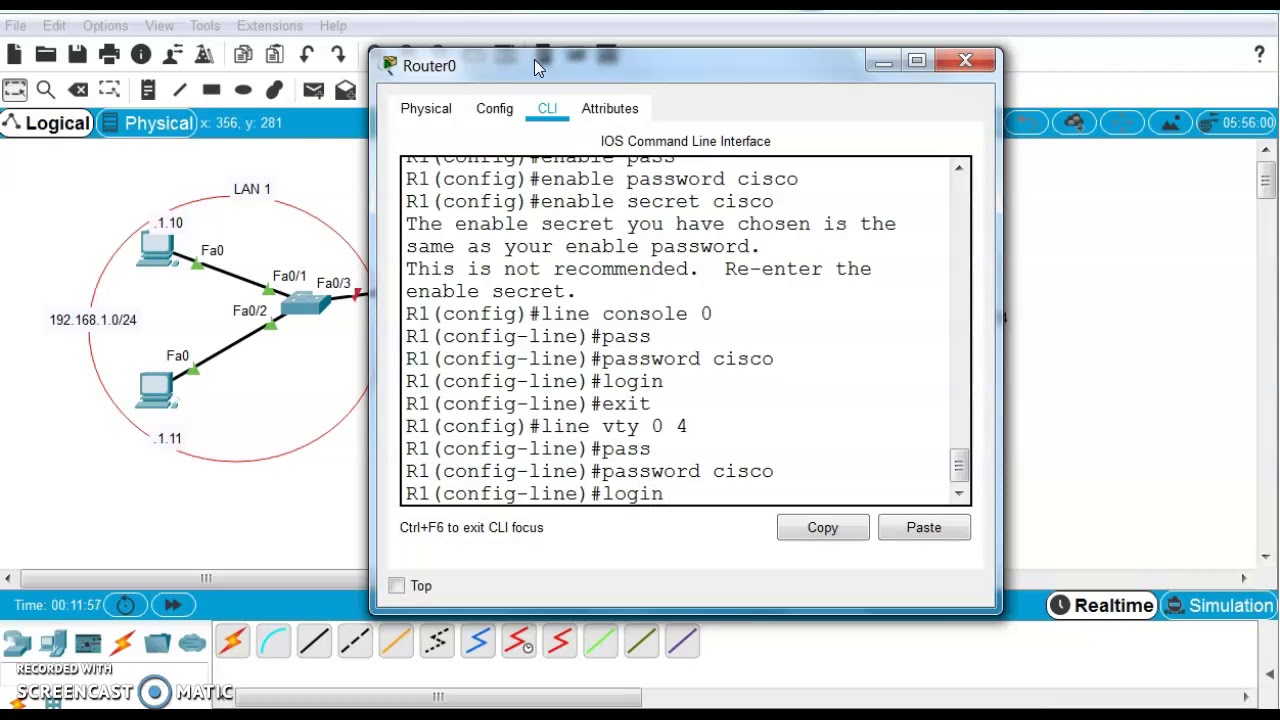The height and width of the screenshot is (720, 1280).
Task: Print the workspace with the printer icon
Action: tap(109, 54)
